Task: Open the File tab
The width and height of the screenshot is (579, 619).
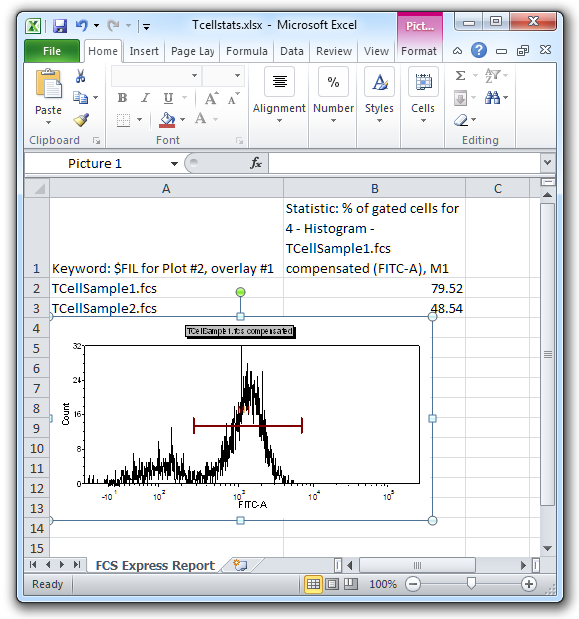Action: coord(52,51)
